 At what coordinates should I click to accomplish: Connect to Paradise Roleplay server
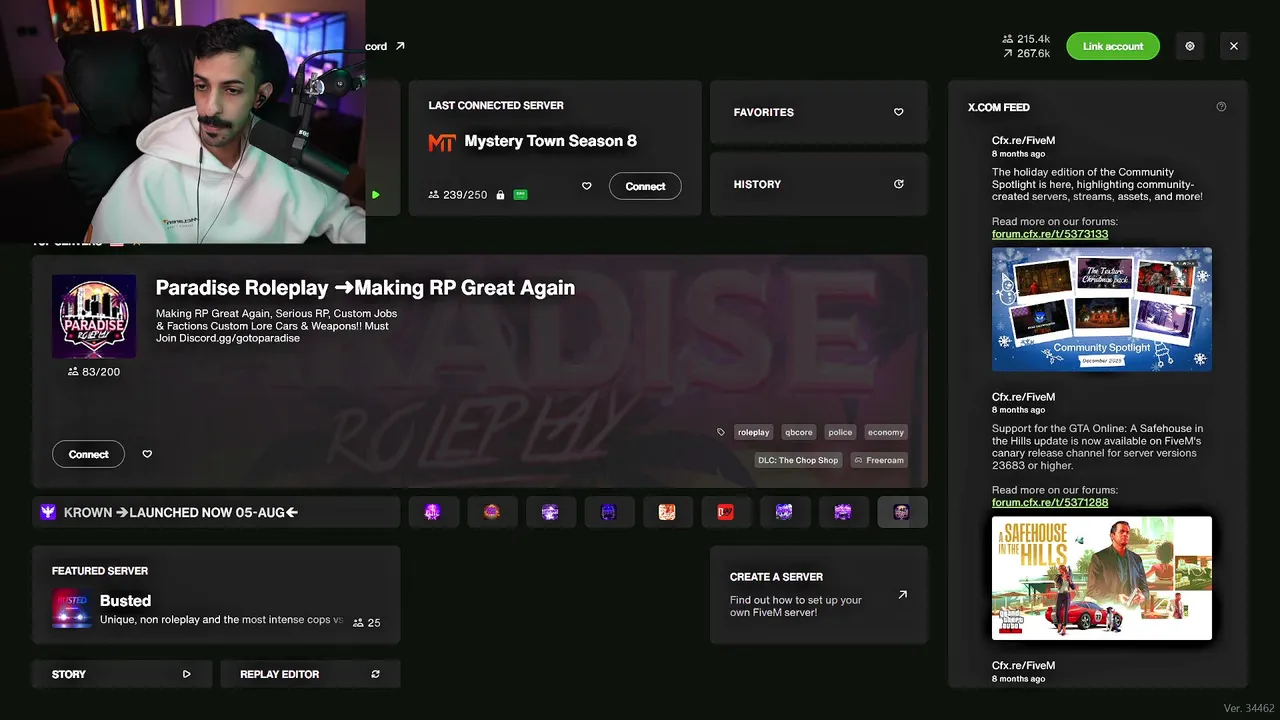88,454
